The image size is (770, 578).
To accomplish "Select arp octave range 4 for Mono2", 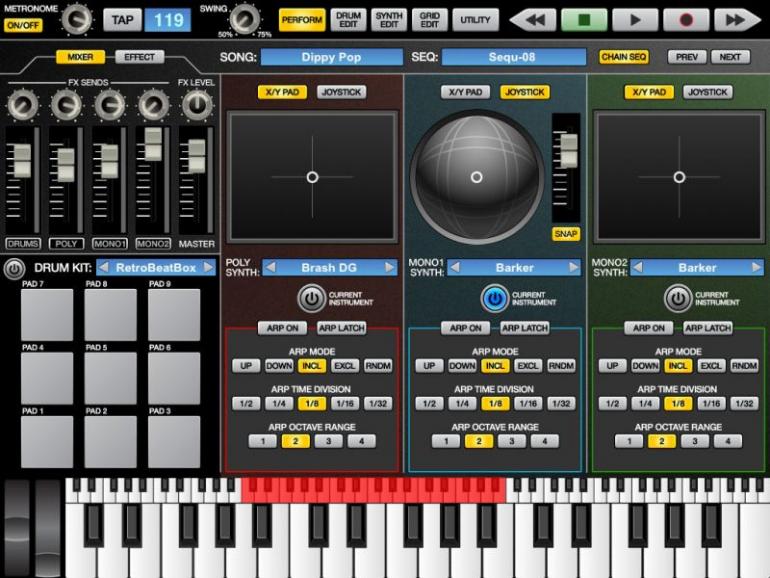I will pos(728,441).
